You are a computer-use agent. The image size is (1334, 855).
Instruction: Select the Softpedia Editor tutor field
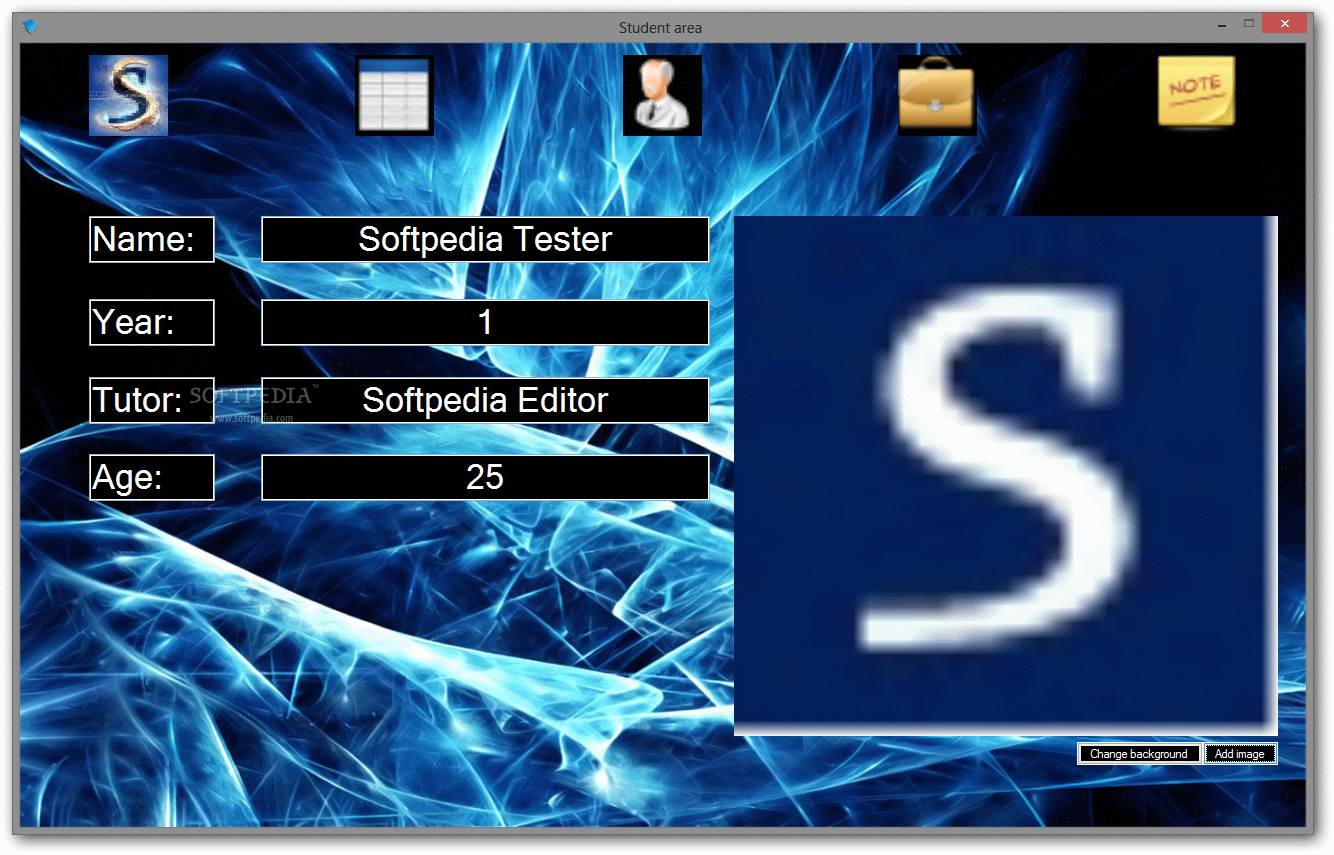[x=485, y=400]
